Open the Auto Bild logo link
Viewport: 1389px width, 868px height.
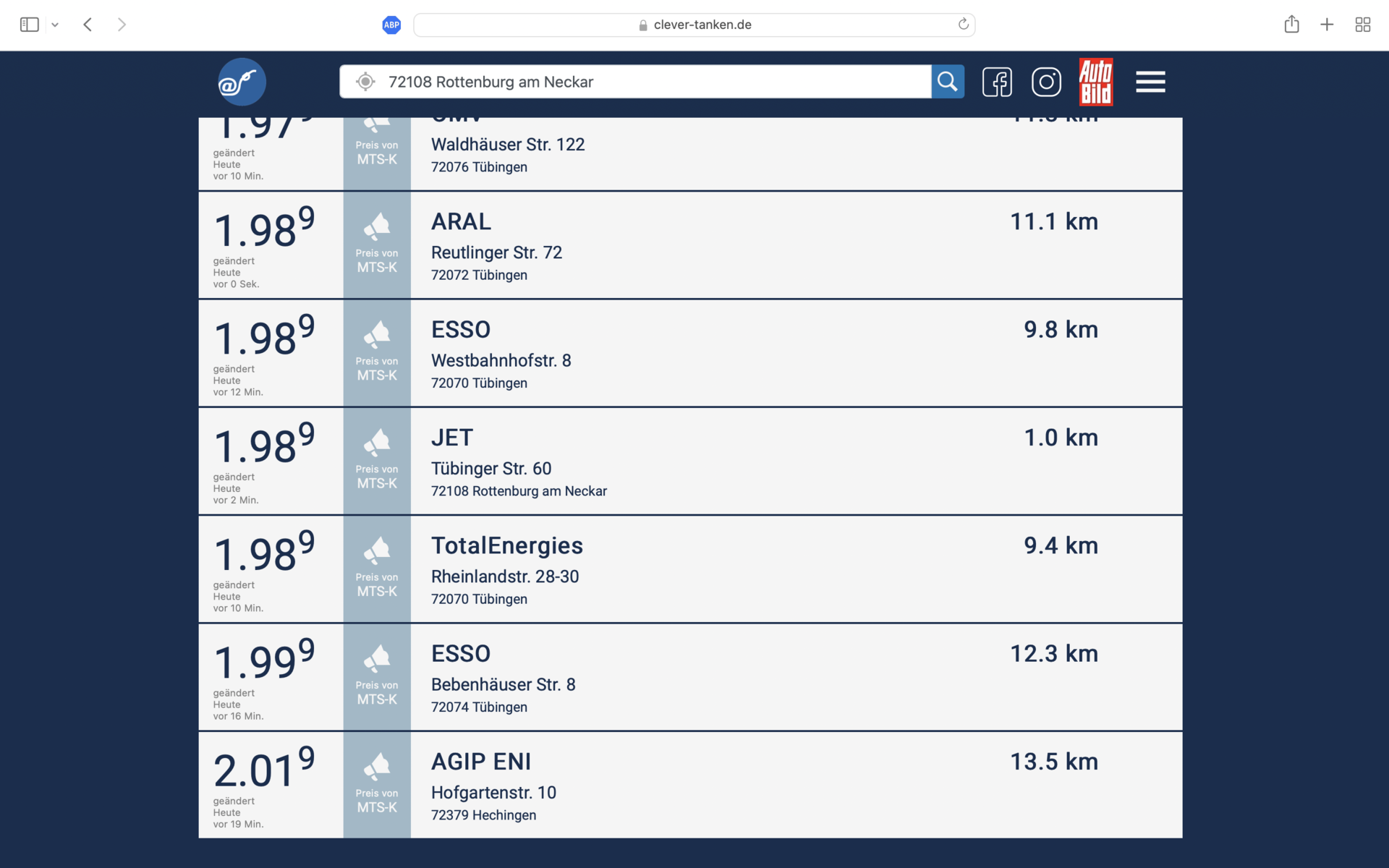(x=1096, y=82)
